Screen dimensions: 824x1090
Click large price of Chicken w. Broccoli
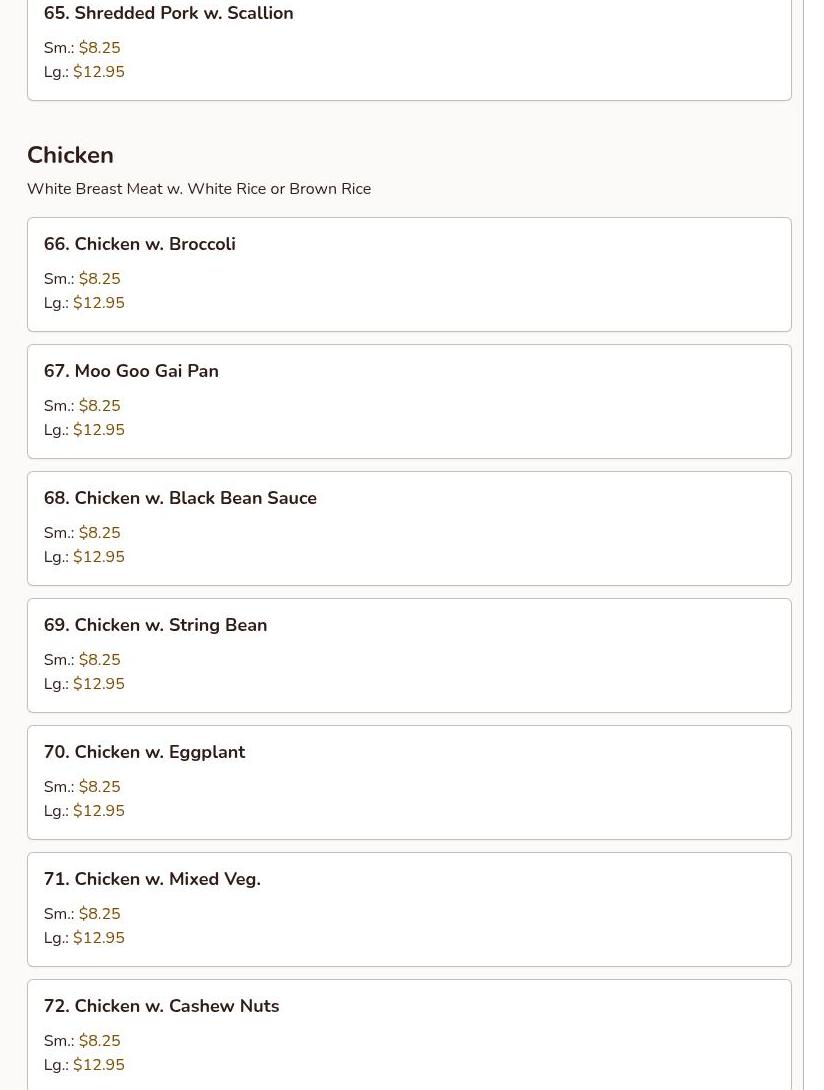99,303
